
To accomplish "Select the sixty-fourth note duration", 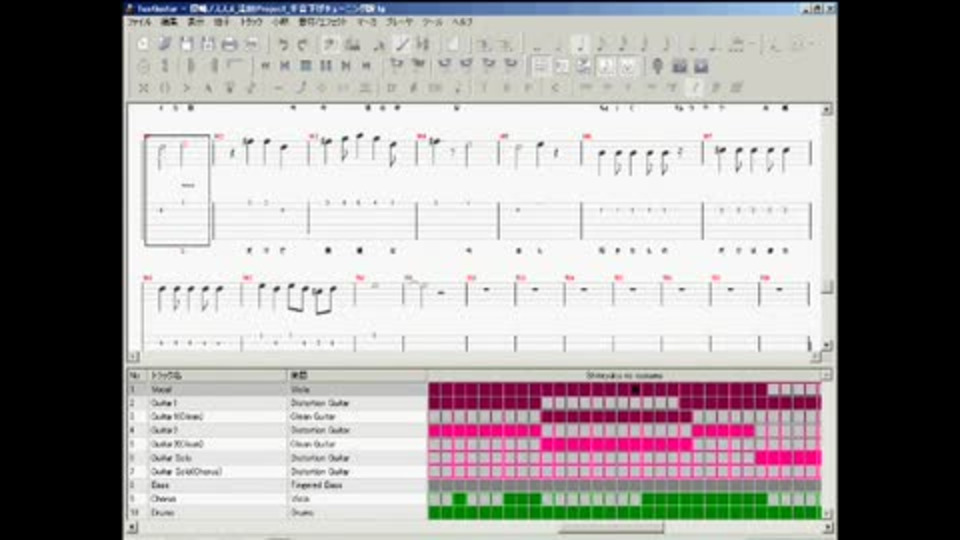I will [666, 44].
